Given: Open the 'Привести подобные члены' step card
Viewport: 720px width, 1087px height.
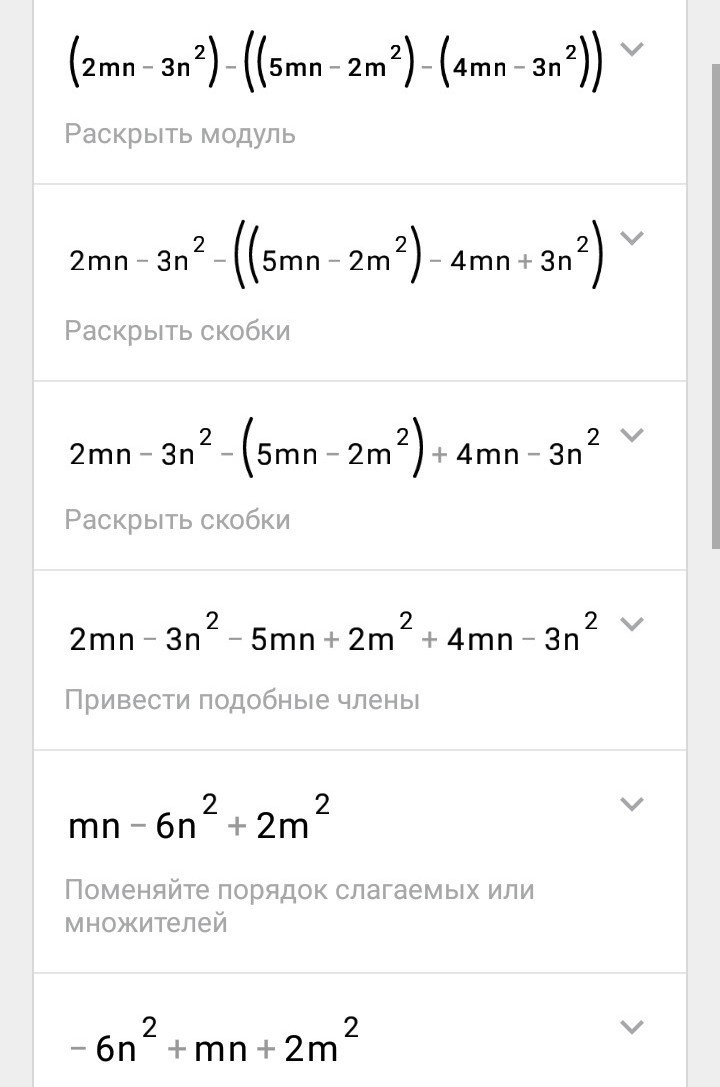Looking at the screenshot, I should [x=360, y=660].
